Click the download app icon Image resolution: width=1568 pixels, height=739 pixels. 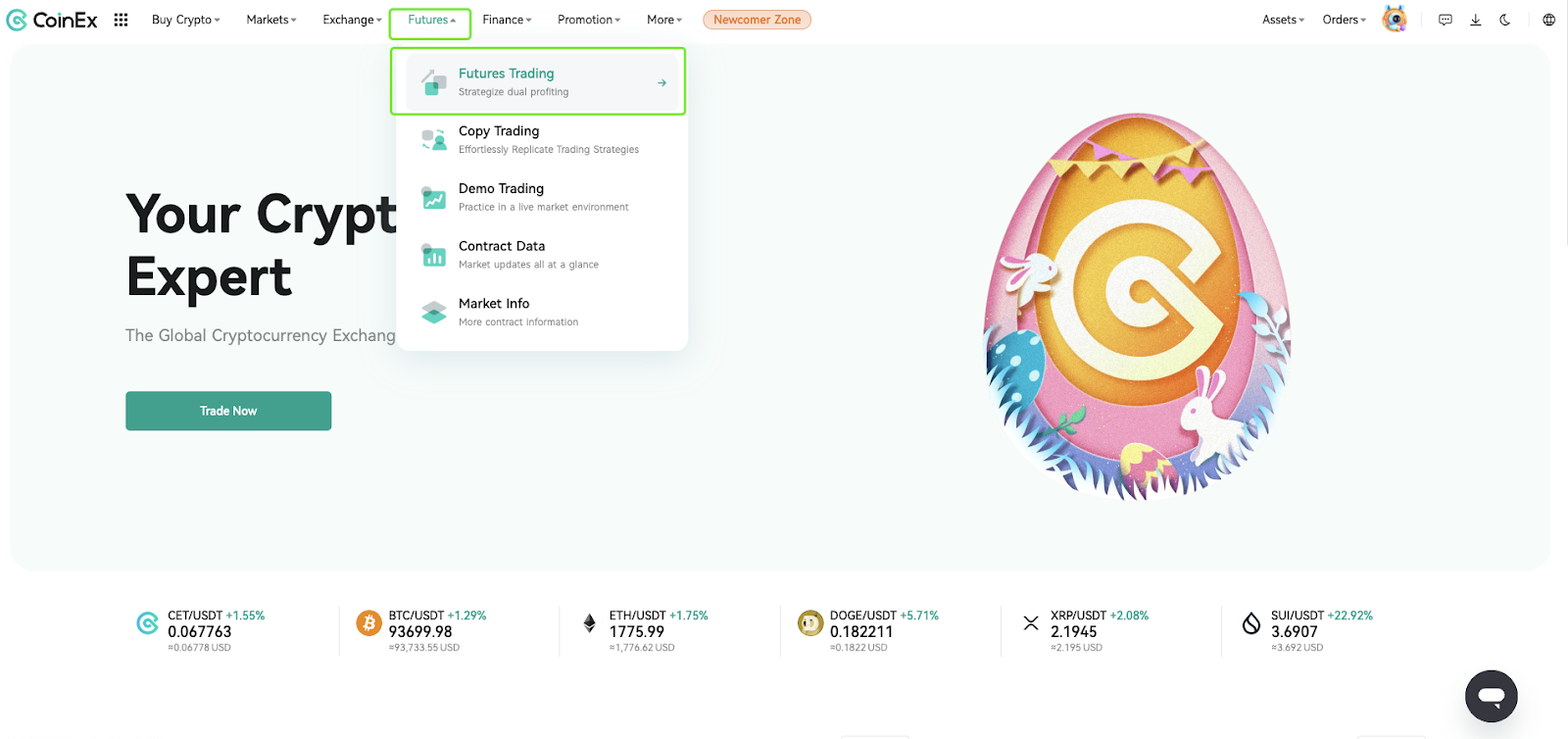1475,20
